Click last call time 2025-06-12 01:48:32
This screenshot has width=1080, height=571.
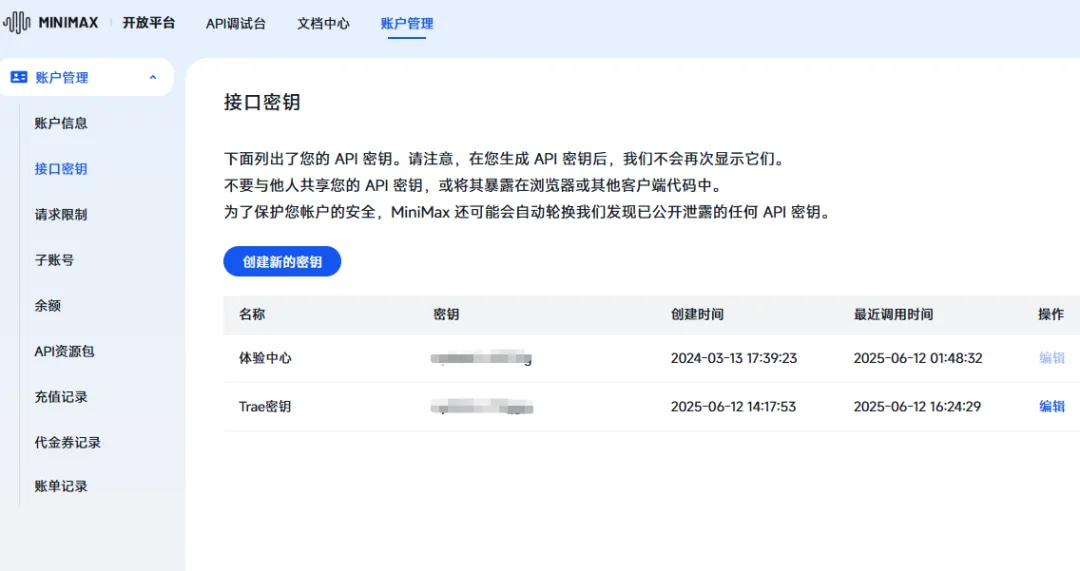click(x=917, y=358)
